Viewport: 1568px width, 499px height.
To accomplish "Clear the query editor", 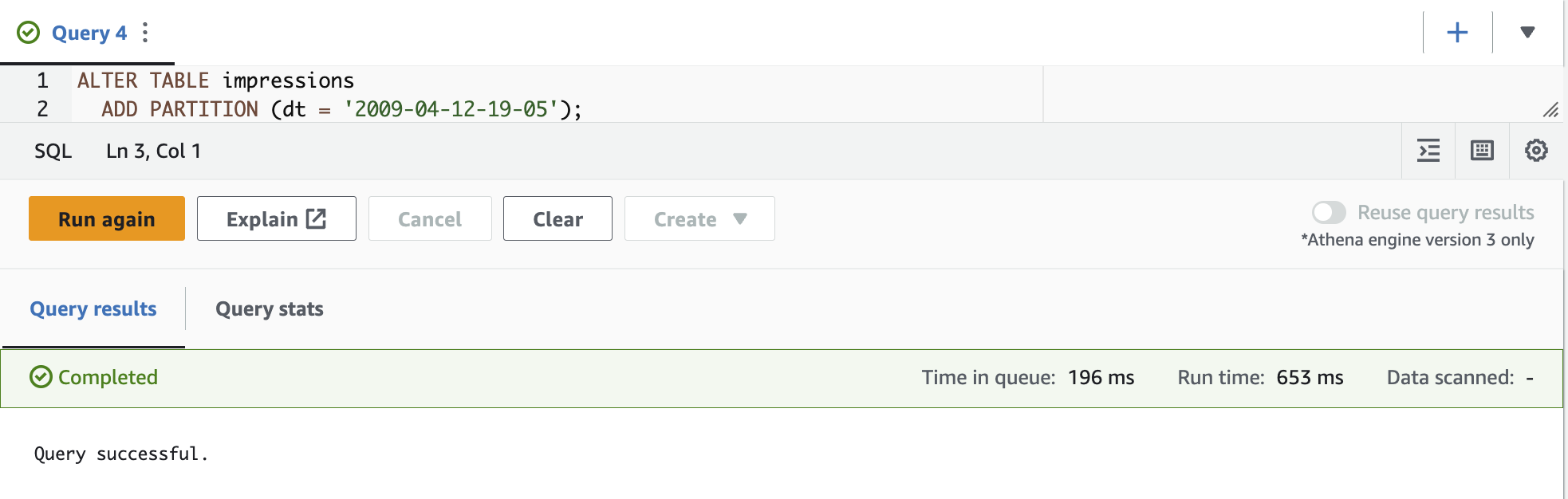I will (557, 218).
